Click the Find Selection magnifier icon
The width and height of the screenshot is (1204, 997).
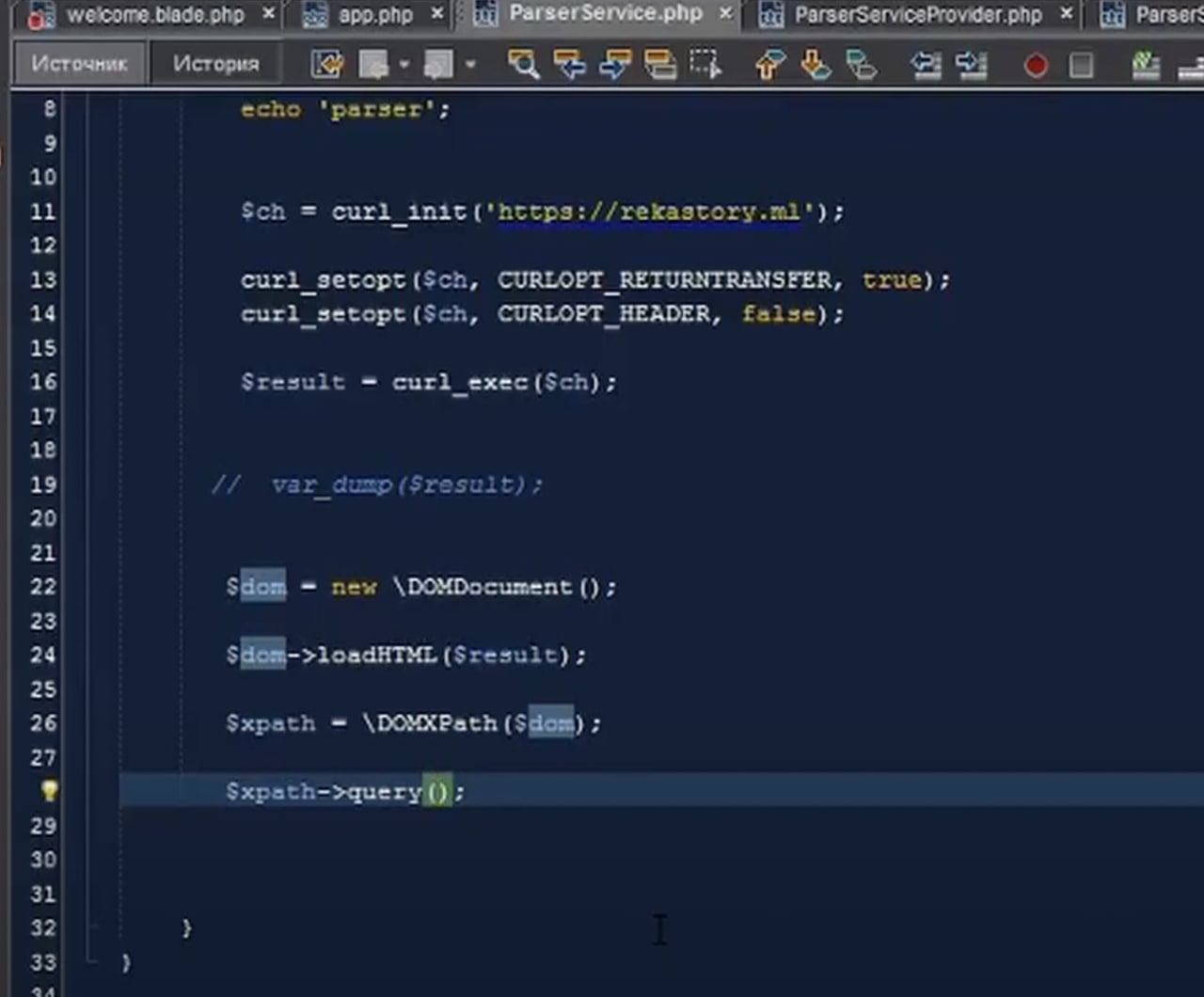(523, 64)
